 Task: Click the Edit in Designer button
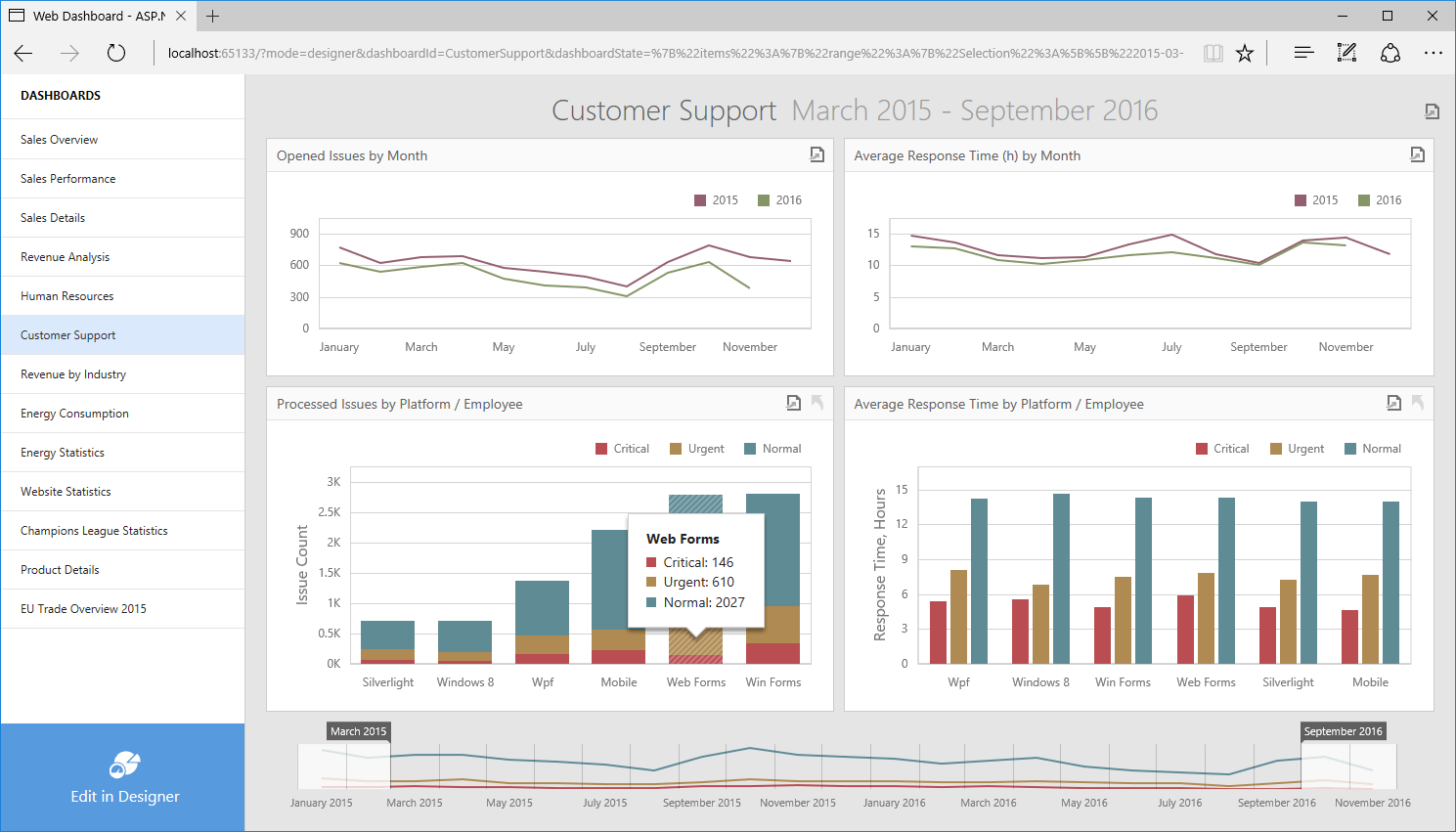123,778
